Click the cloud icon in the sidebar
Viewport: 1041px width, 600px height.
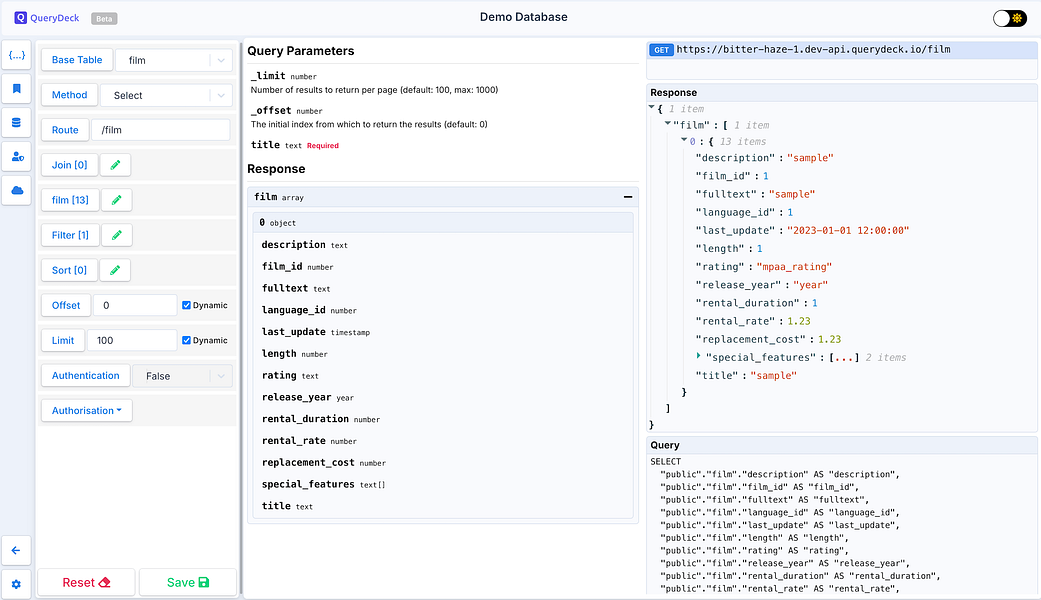[16, 190]
